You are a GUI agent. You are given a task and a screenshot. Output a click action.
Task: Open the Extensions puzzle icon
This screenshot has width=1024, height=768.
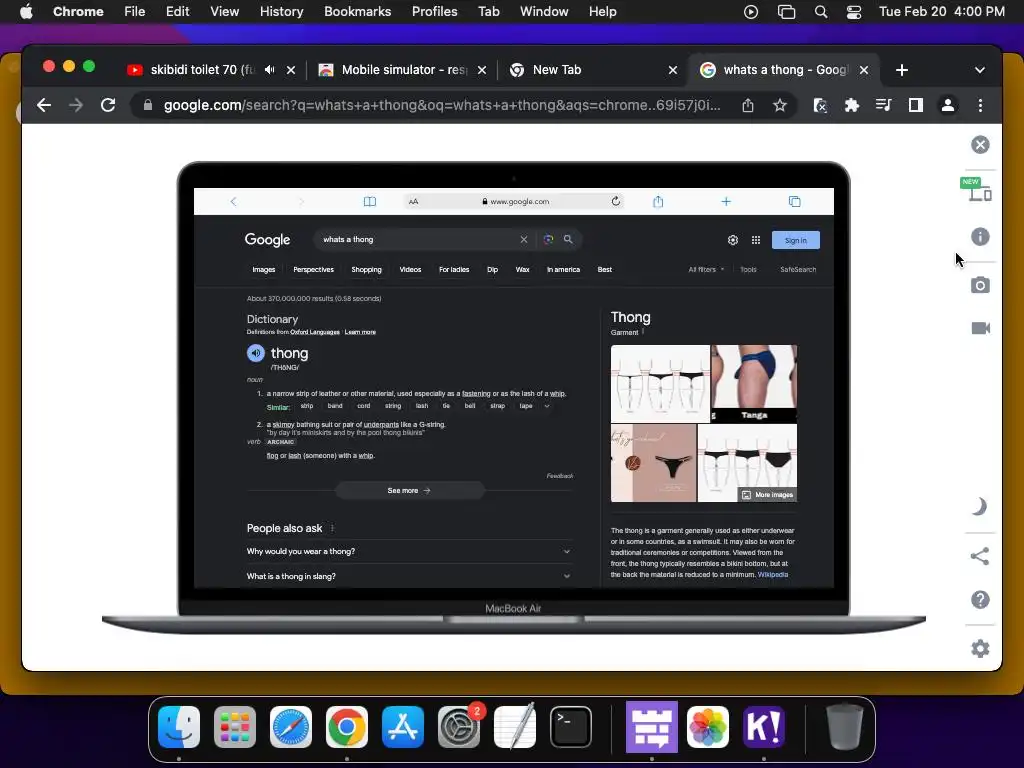point(852,105)
